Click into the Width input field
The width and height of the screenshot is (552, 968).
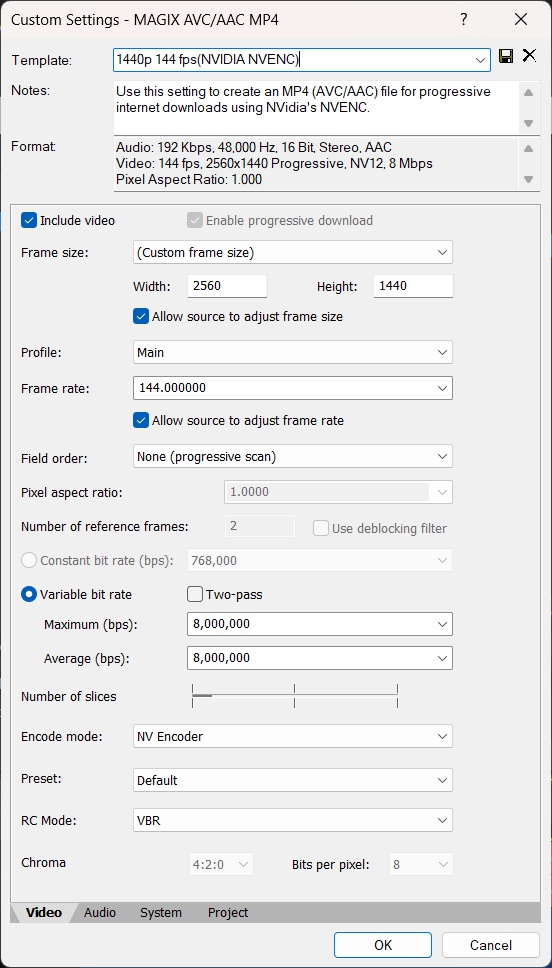coord(227,286)
